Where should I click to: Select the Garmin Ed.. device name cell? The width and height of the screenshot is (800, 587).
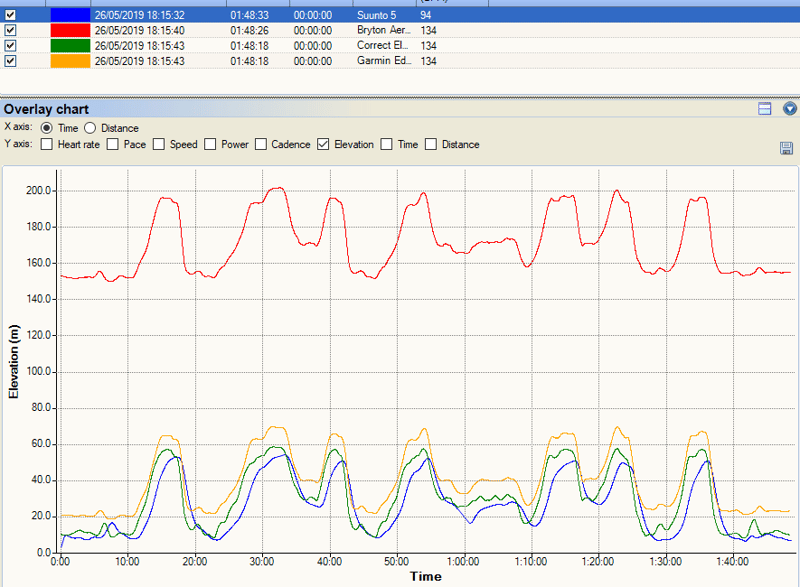[x=384, y=61]
